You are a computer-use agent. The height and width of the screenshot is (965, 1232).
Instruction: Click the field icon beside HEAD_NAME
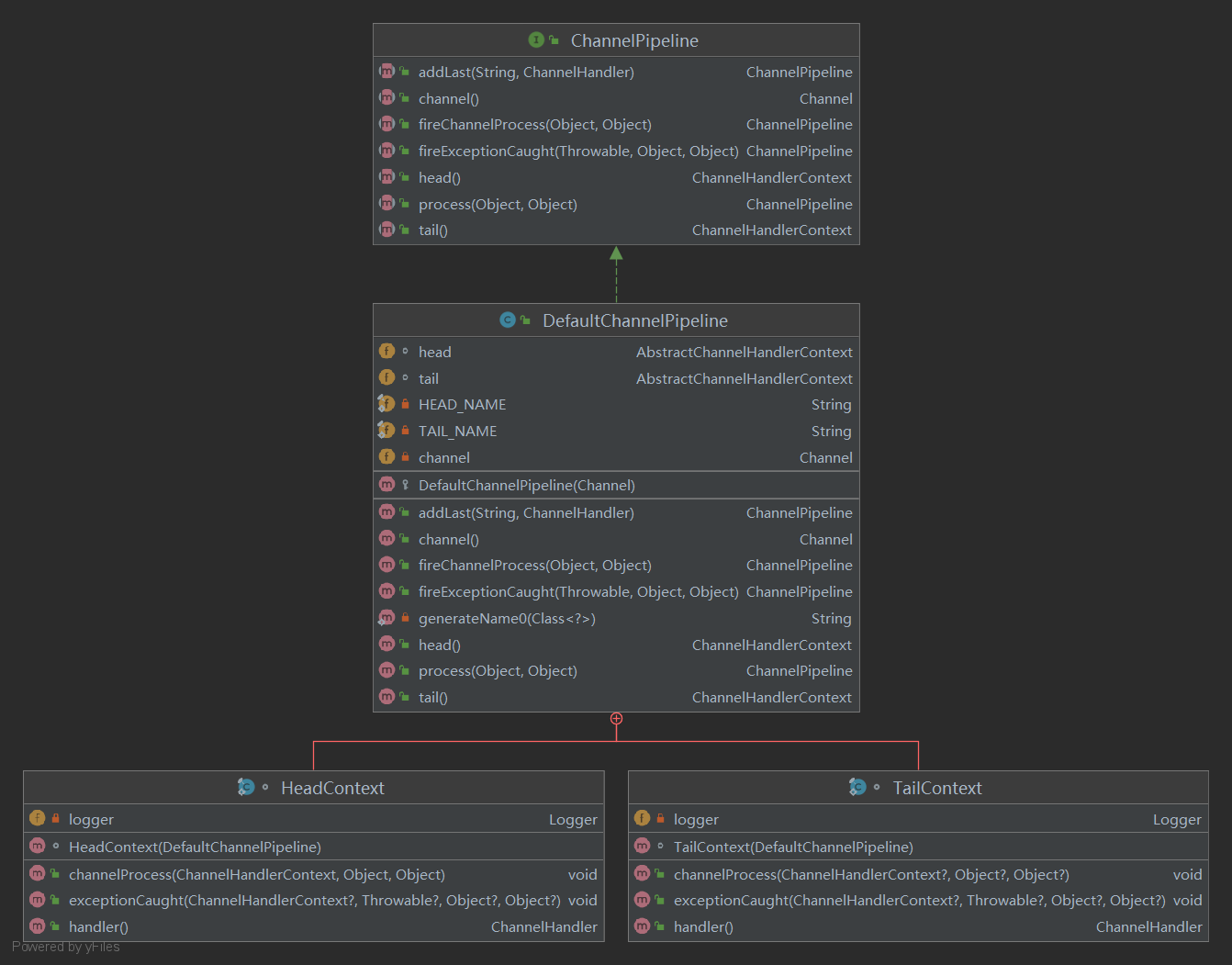[386, 404]
